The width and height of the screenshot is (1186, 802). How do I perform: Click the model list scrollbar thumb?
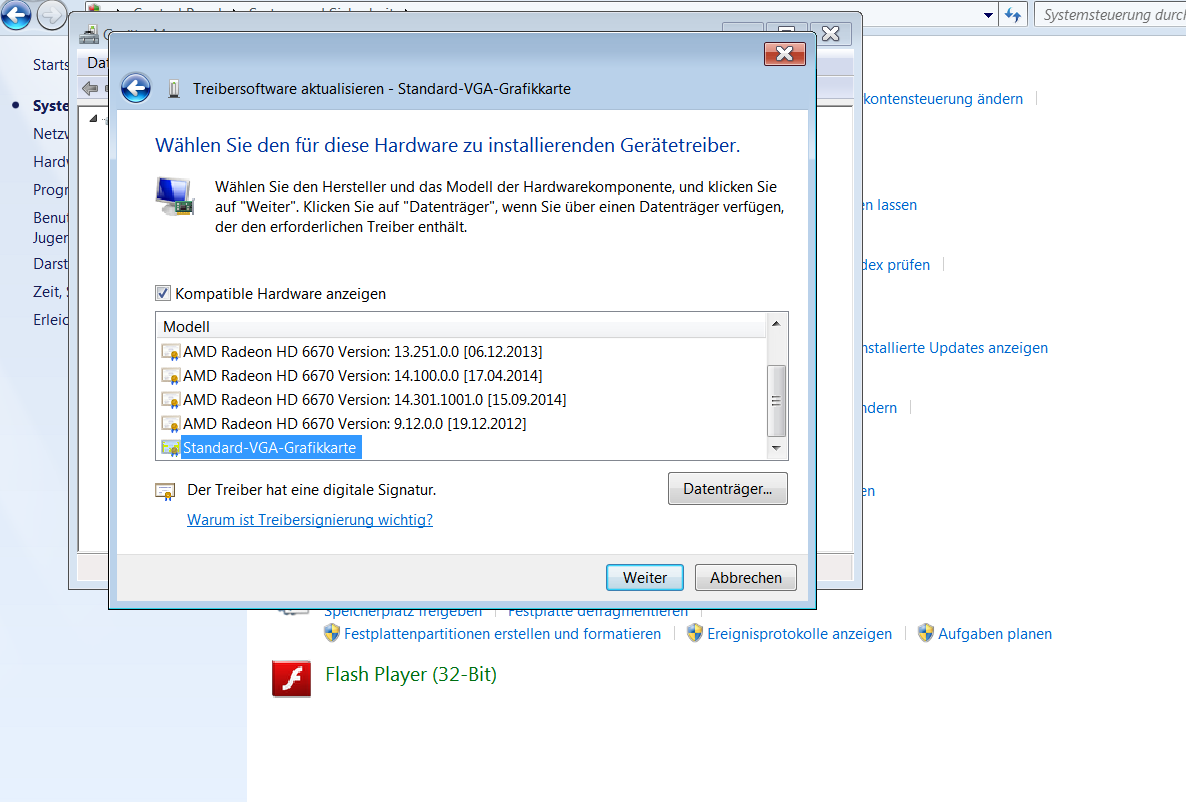776,401
